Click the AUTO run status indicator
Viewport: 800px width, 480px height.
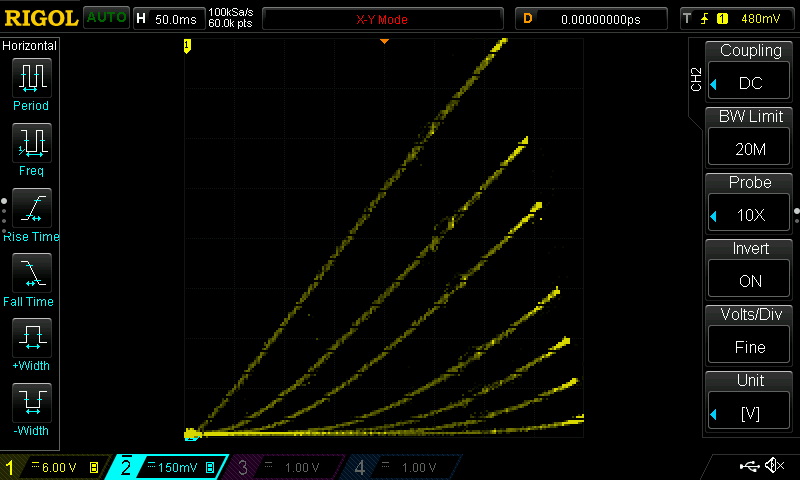[106, 18]
